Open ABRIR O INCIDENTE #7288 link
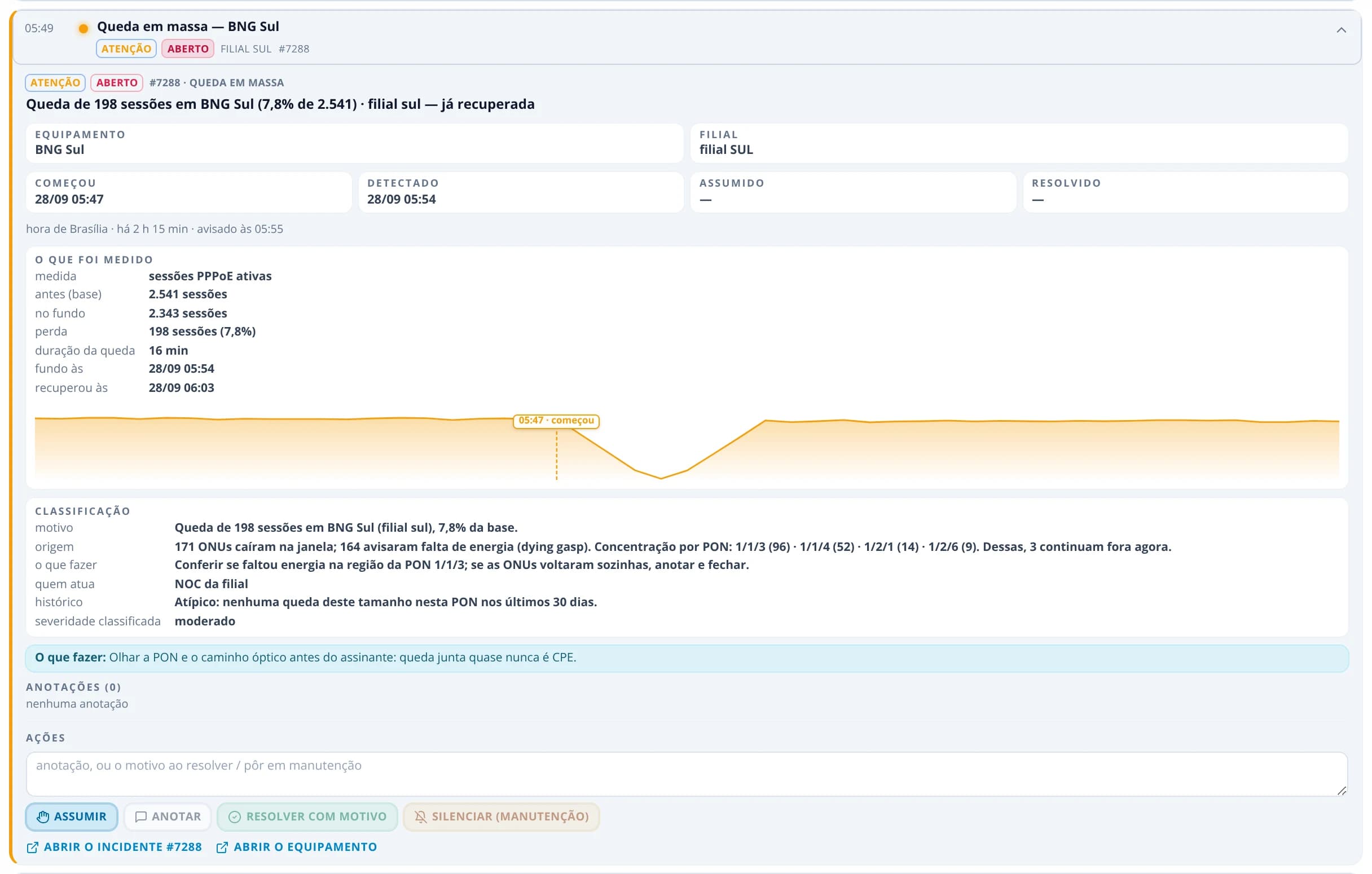The width and height of the screenshot is (1372, 874). tap(115, 847)
